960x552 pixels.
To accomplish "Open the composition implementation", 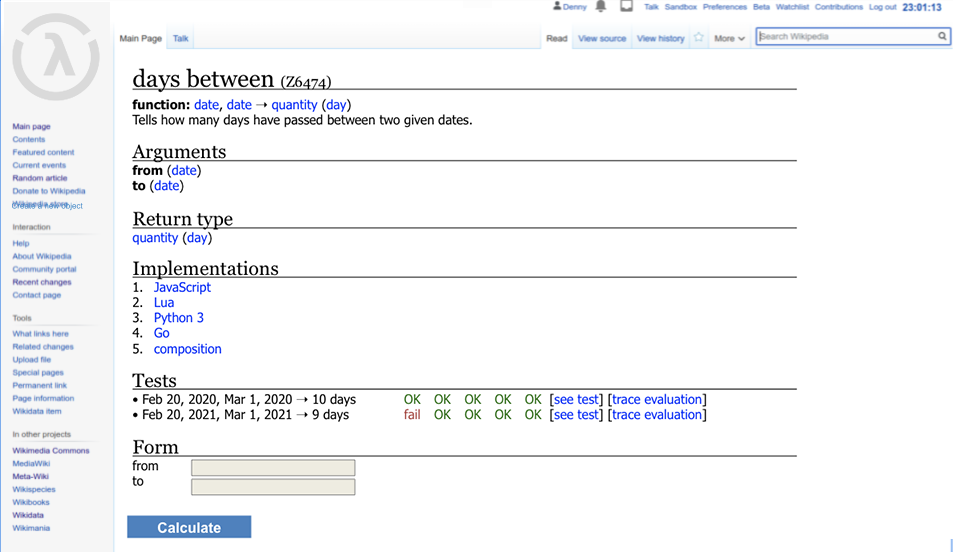I will click(x=187, y=349).
